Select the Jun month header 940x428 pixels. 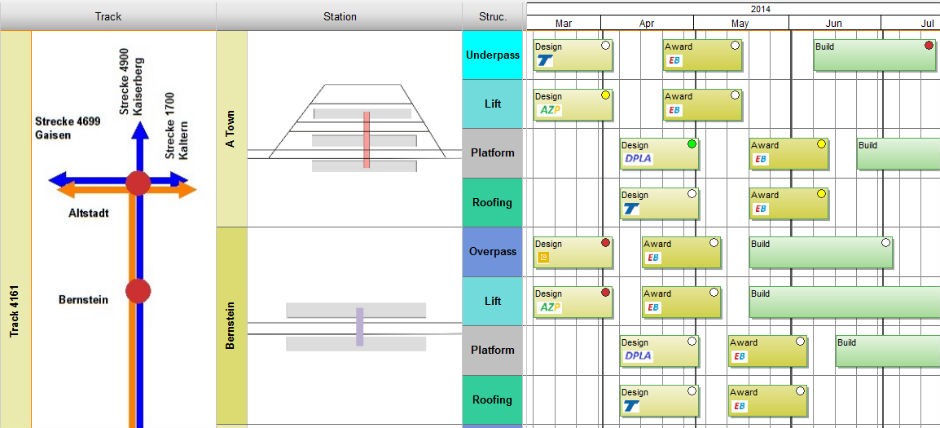(834, 23)
